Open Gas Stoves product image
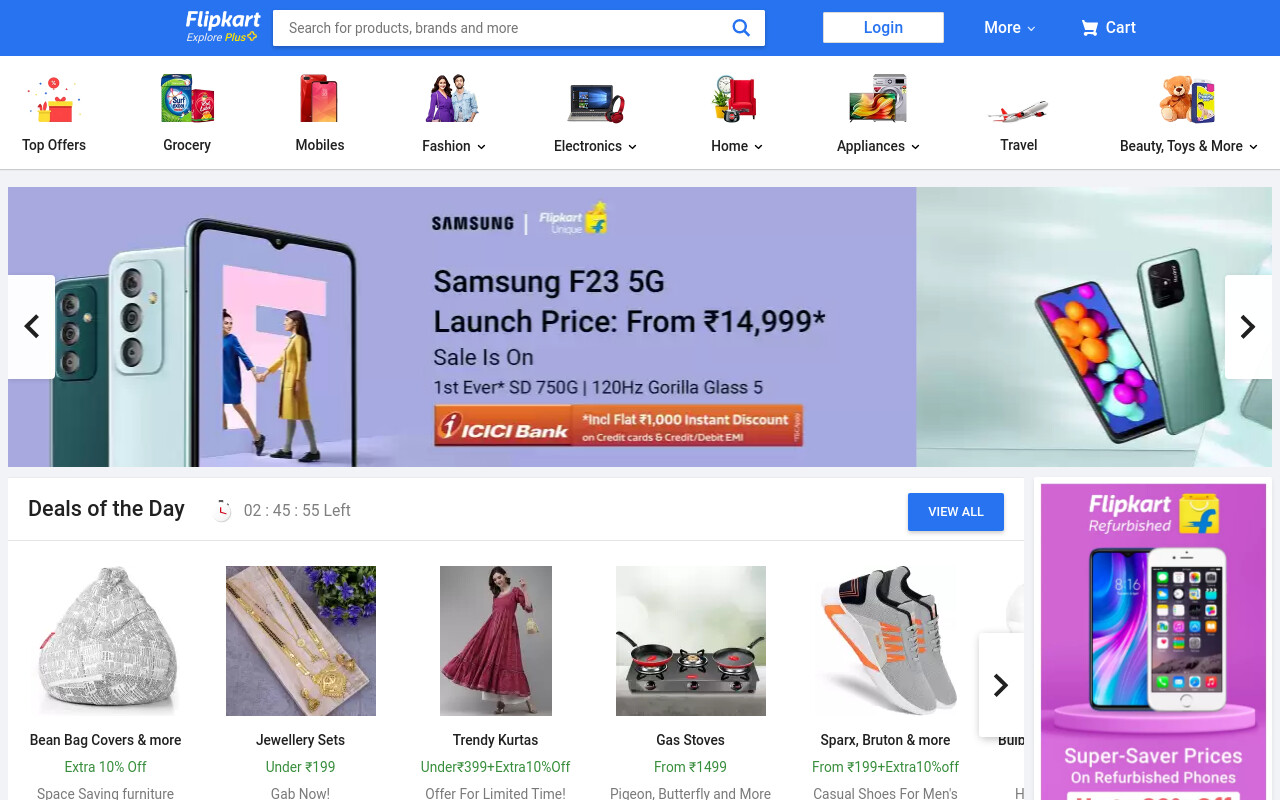This screenshot has height=800, width=1280. point(691,641)
